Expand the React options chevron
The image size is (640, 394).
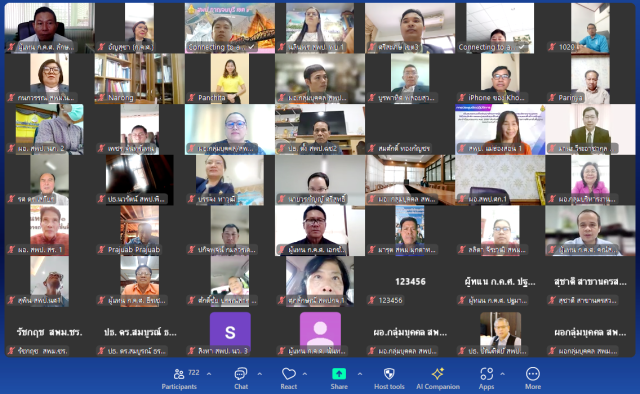[x=305, y=374]
